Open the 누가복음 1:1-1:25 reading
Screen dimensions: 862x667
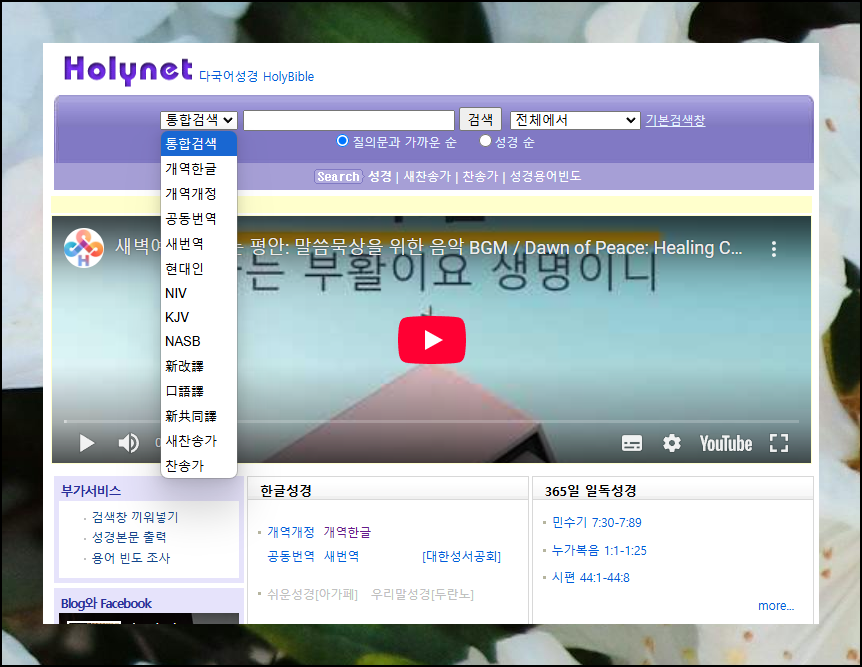tap(599, 550)
